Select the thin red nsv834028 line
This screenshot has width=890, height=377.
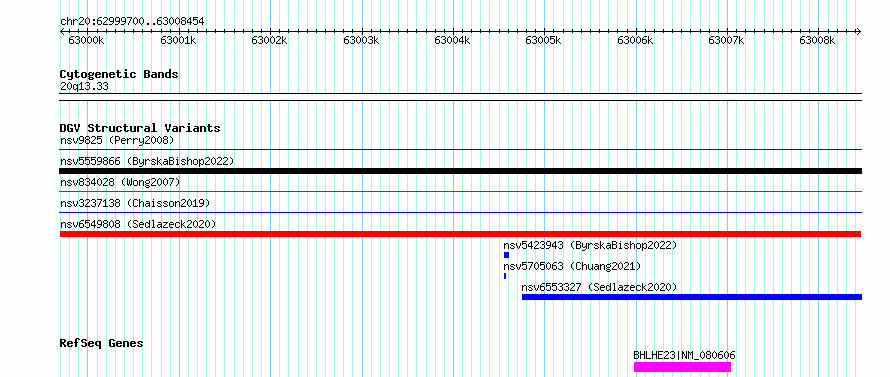click(x=460, y=192)
